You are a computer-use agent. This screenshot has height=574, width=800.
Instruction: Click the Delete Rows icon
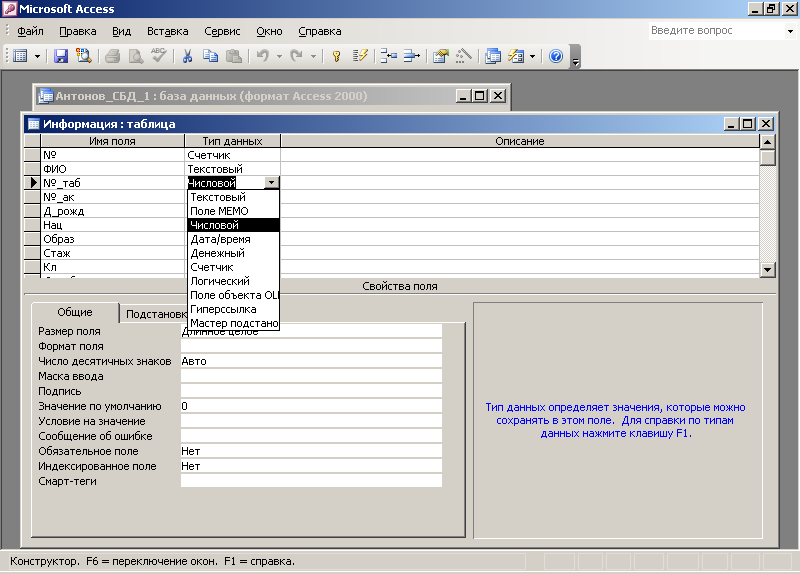click(412, 56)
